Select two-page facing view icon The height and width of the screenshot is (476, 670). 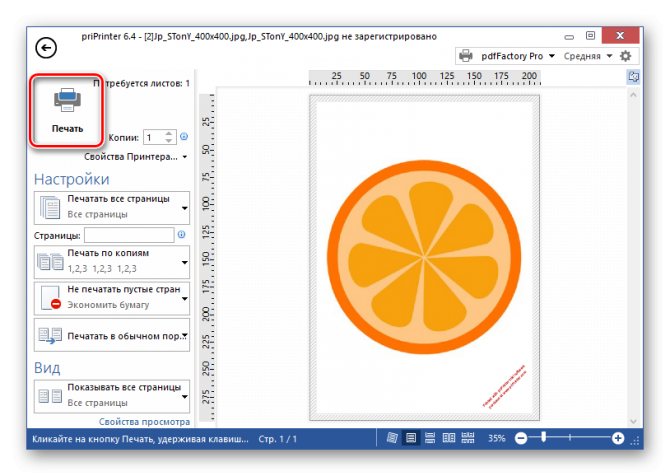(448, 438)
